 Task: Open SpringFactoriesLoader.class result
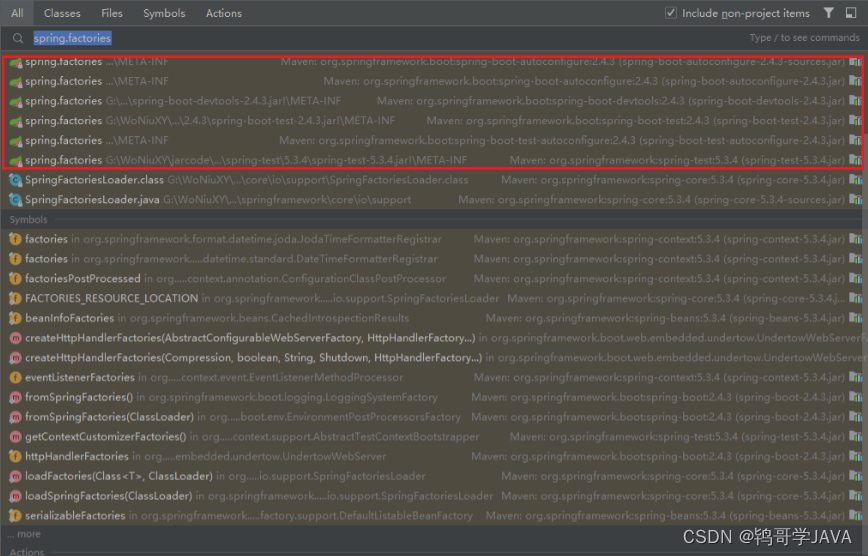pyautogui.click(x=434, y=180)
